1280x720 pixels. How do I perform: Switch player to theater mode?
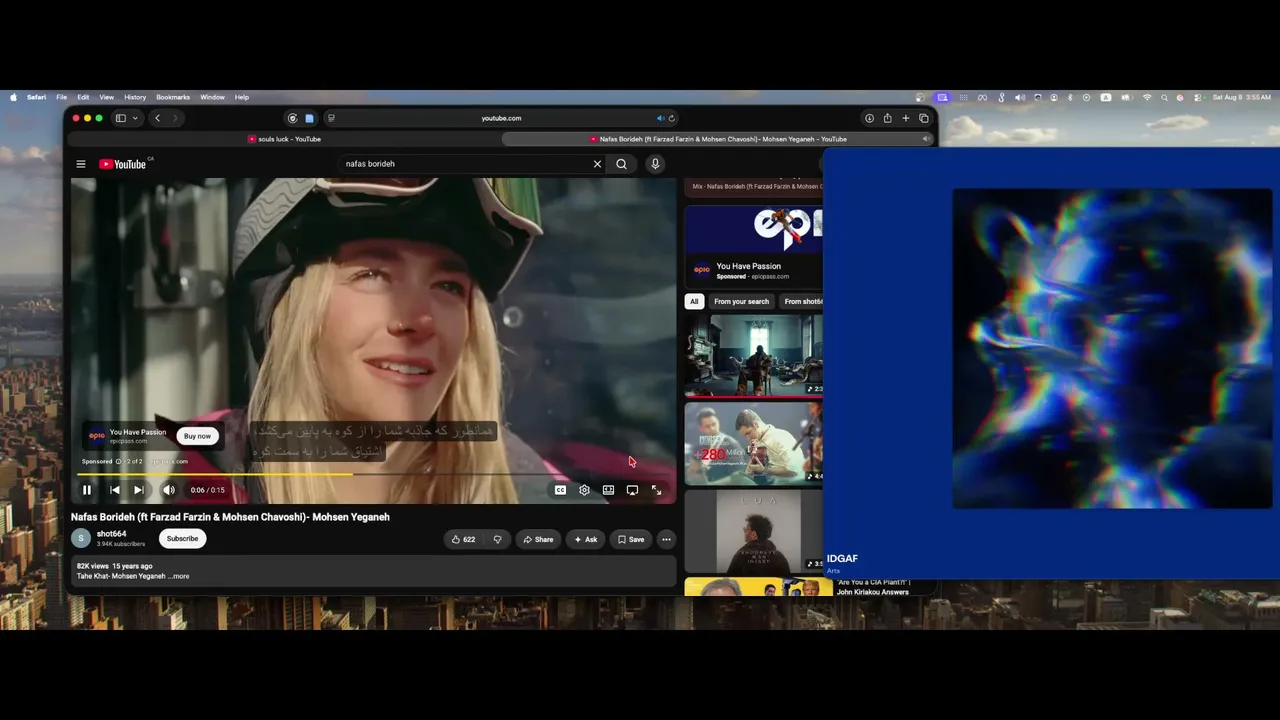608,490
